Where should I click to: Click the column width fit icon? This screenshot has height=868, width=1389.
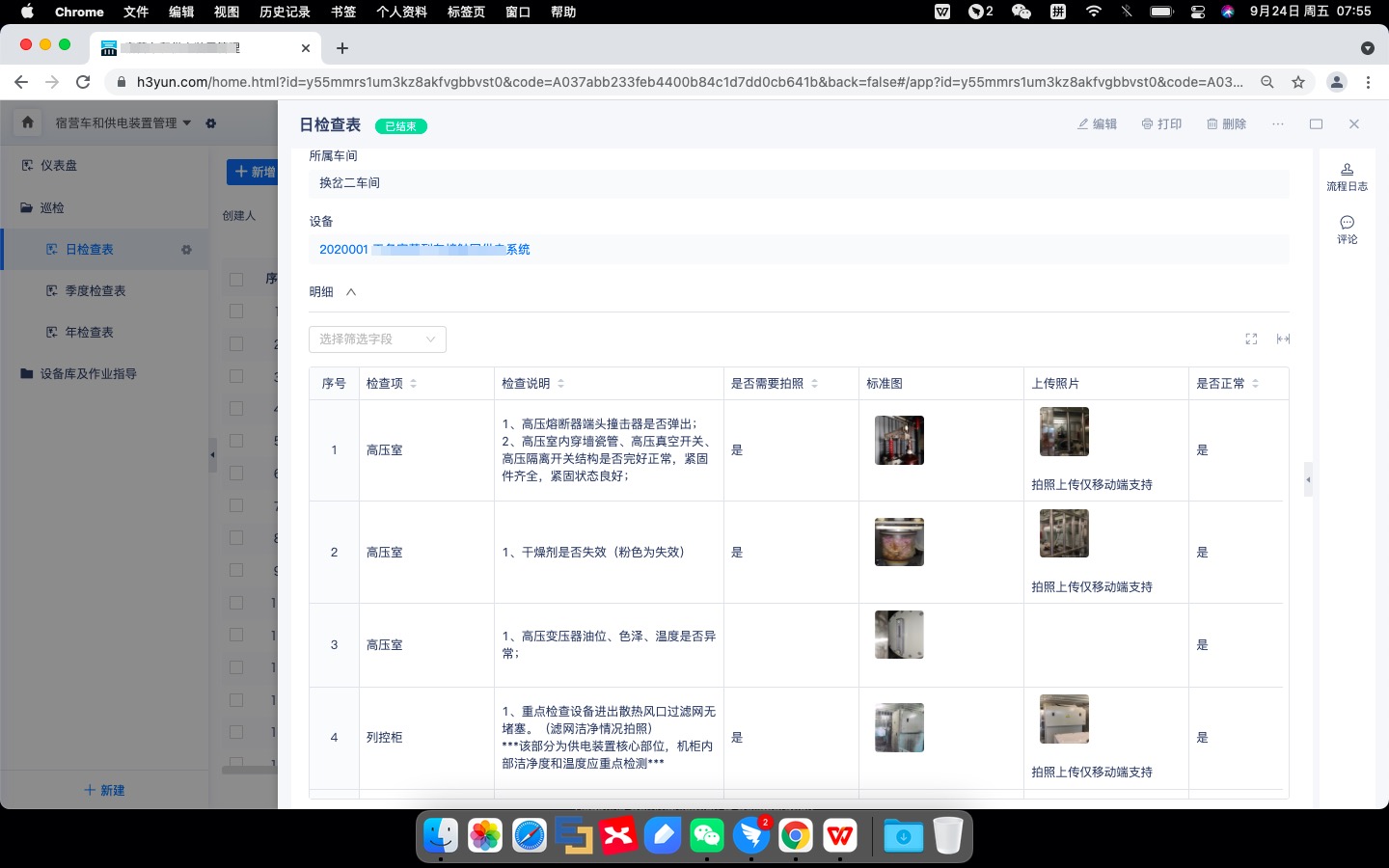tap(1283, 339)
